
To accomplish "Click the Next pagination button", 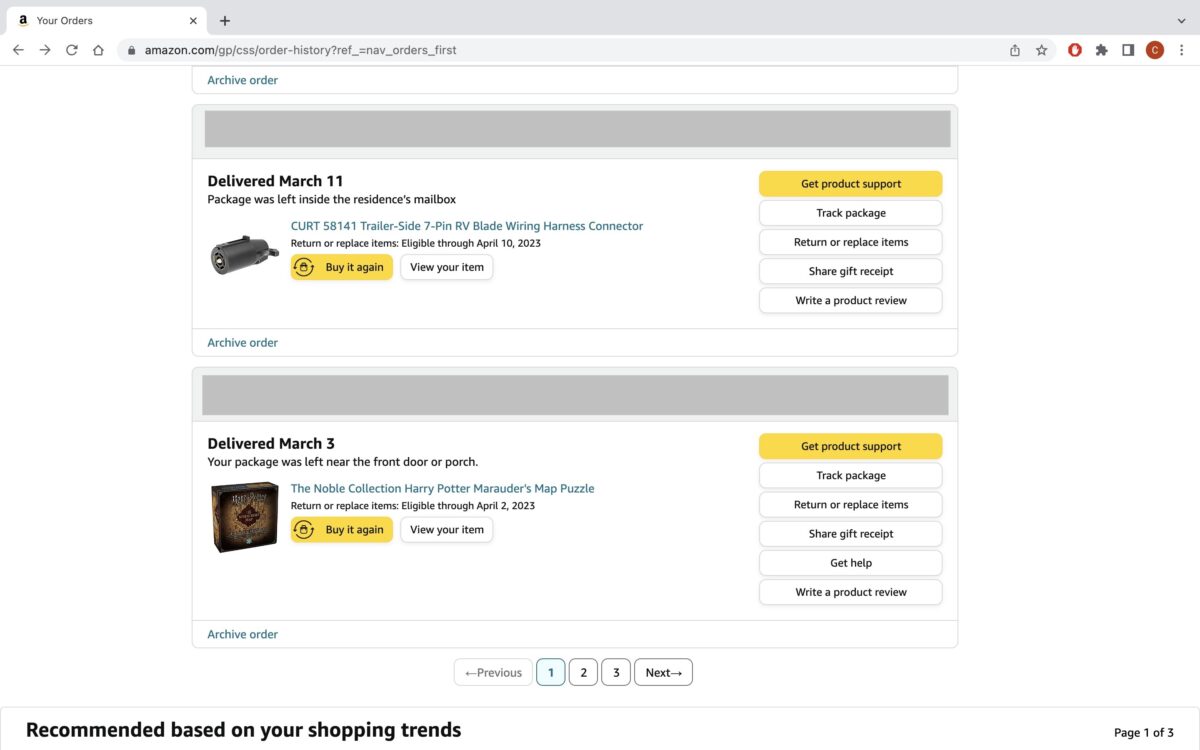I will [x=663, y=672].
